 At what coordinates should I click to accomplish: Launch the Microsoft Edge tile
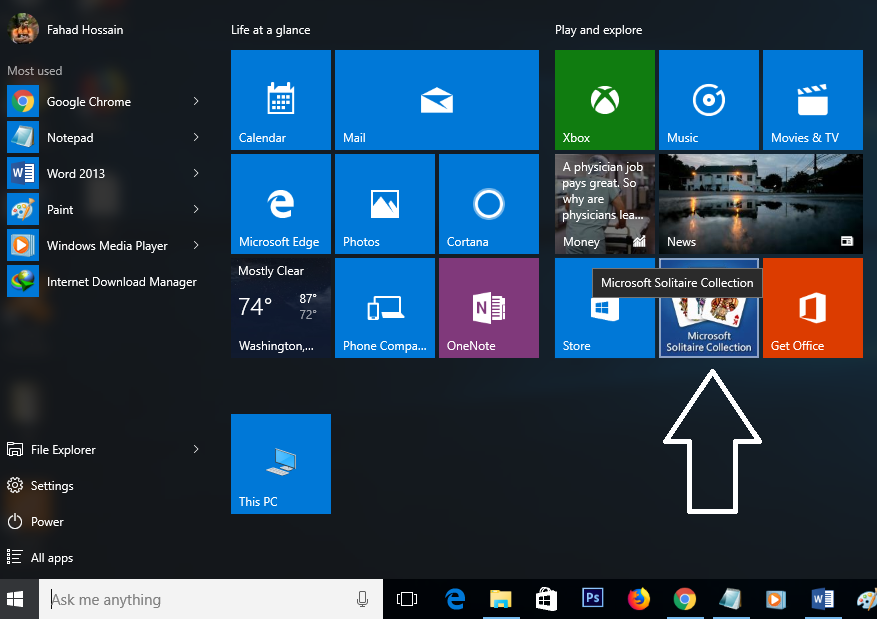[x=280, y=204]
